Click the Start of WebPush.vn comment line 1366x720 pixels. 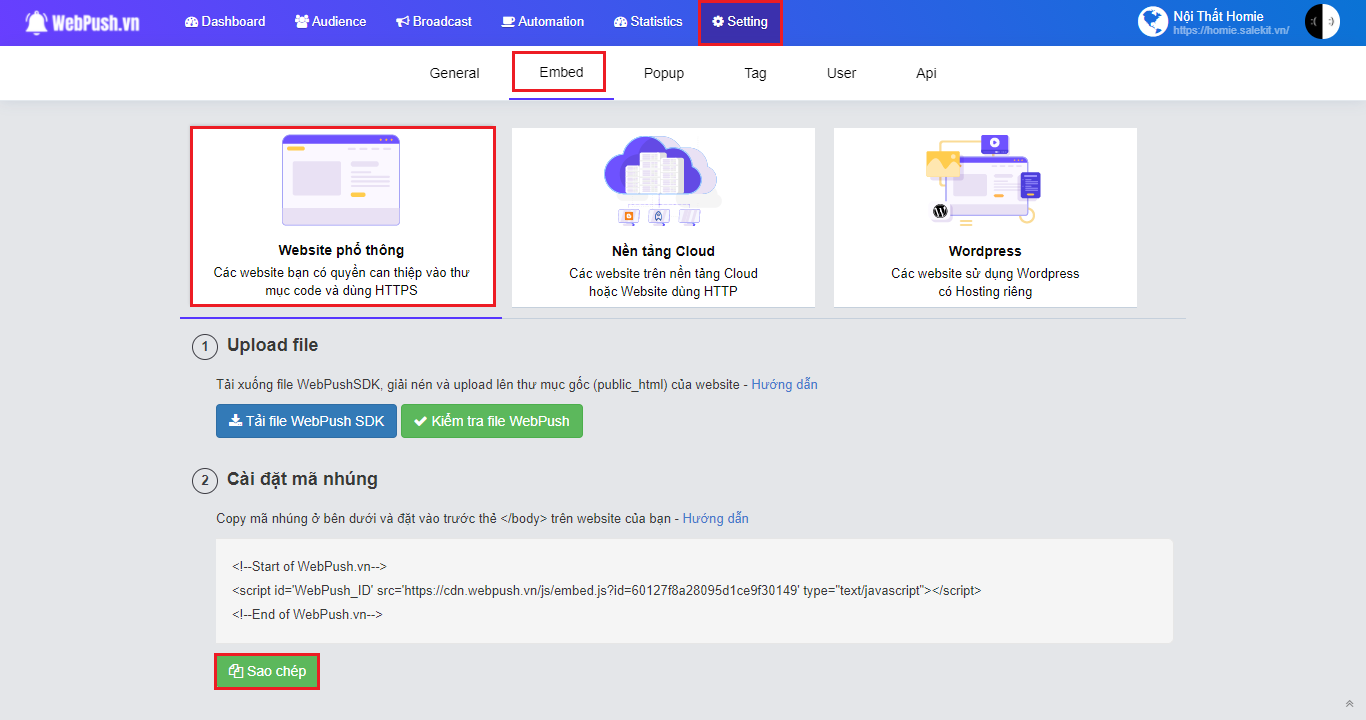(x=309, y=567)
